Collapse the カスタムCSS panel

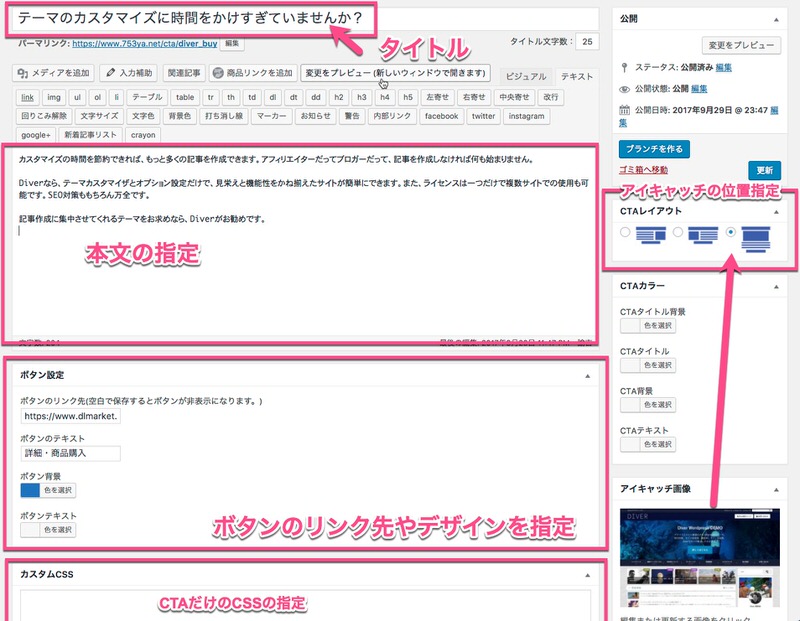coord(587,575)
